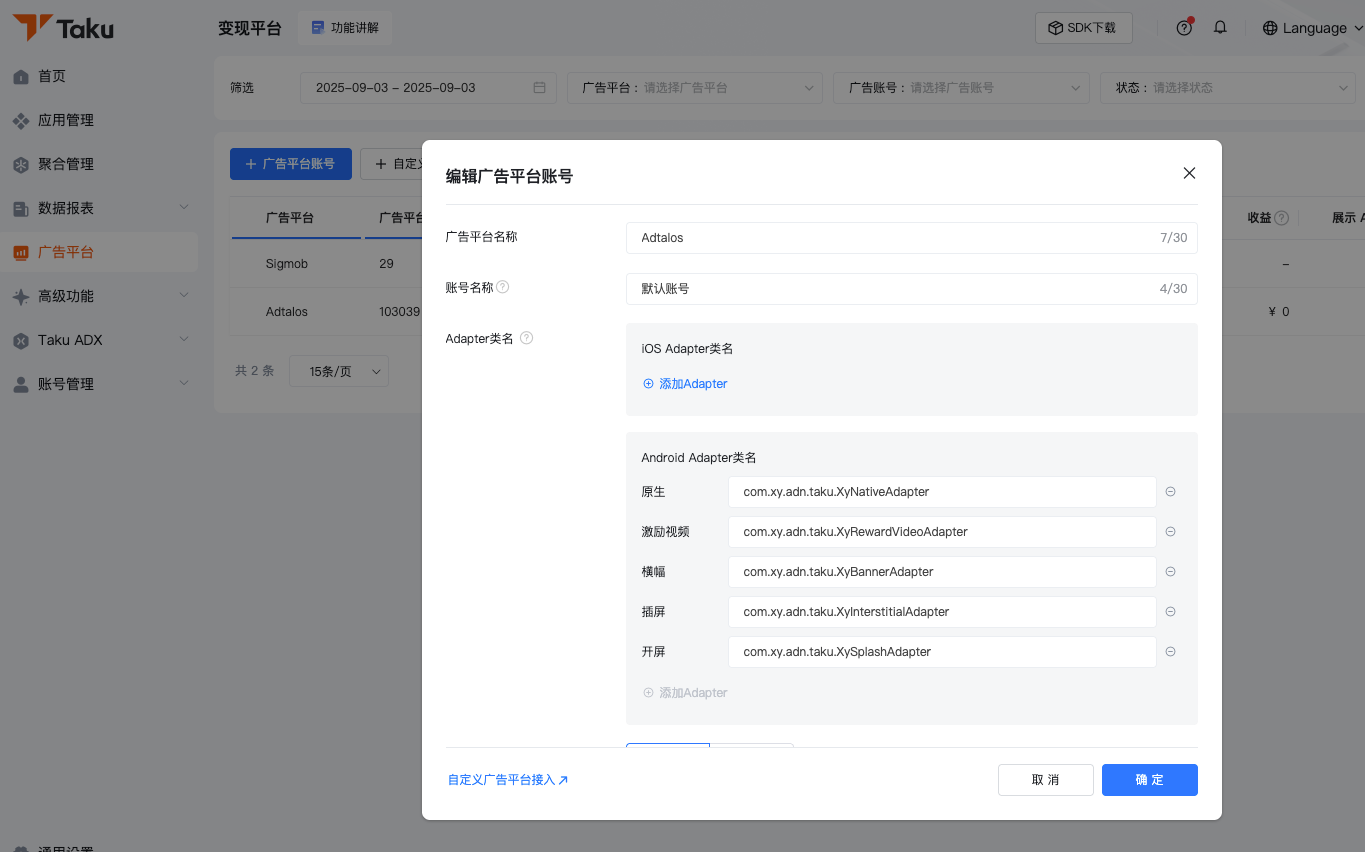Screen dimensions: 1365x852
Task: Open the 广告平台 filter dropdown
Action: point(694,88)
